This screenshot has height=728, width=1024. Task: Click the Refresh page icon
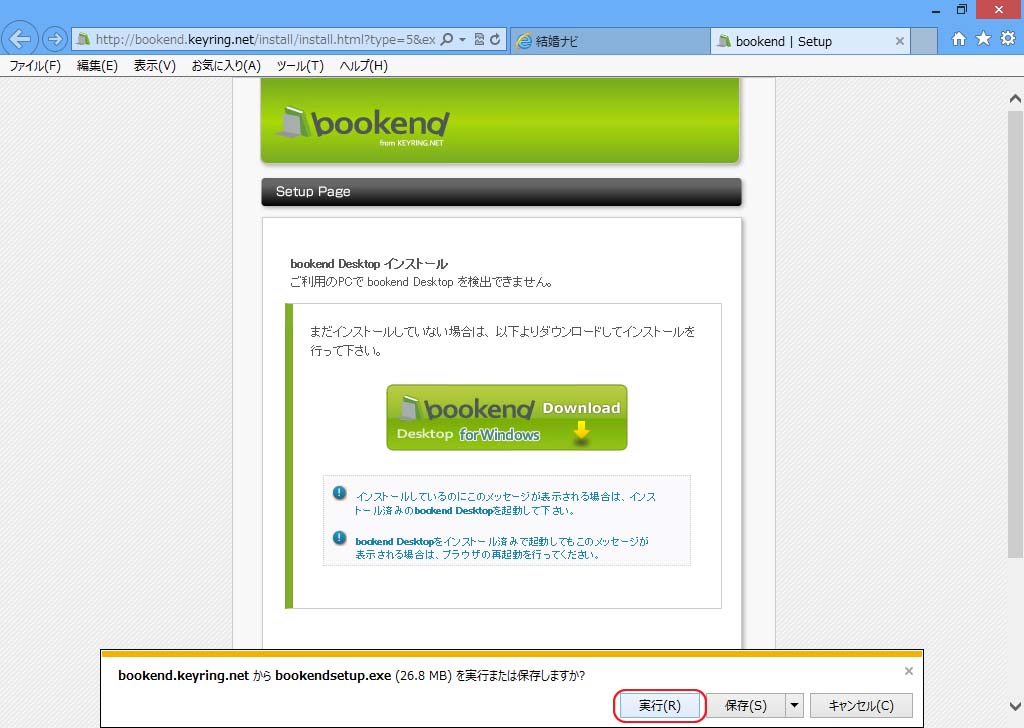click(x=495, y=40)
